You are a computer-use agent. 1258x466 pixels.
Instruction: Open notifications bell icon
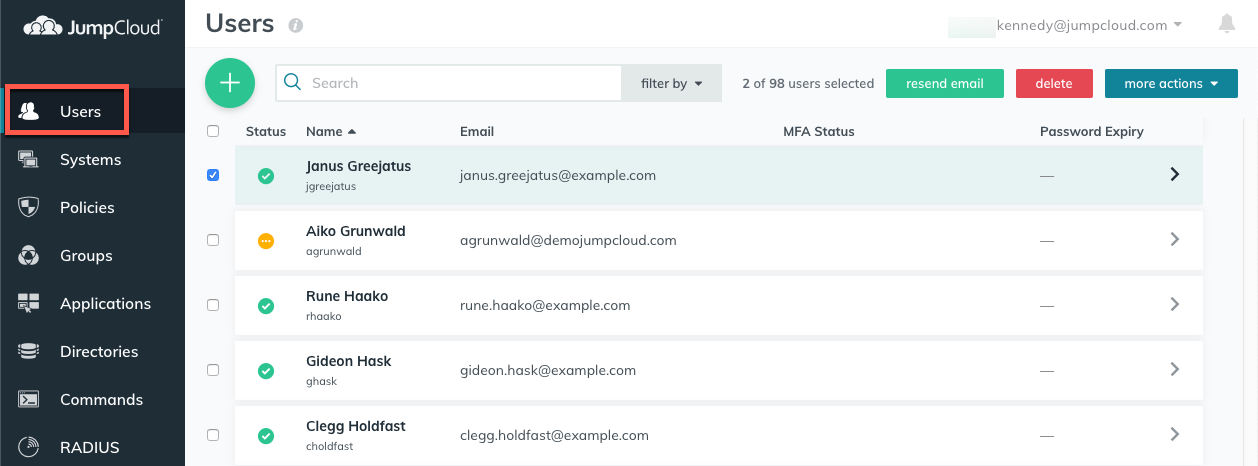[x=1227, y=24]
